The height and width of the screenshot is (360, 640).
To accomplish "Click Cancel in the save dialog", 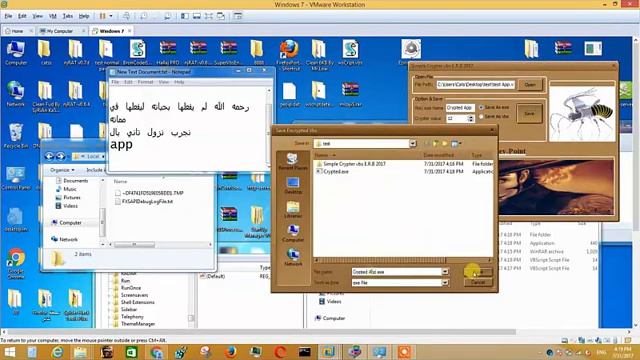I will [478, 282].
